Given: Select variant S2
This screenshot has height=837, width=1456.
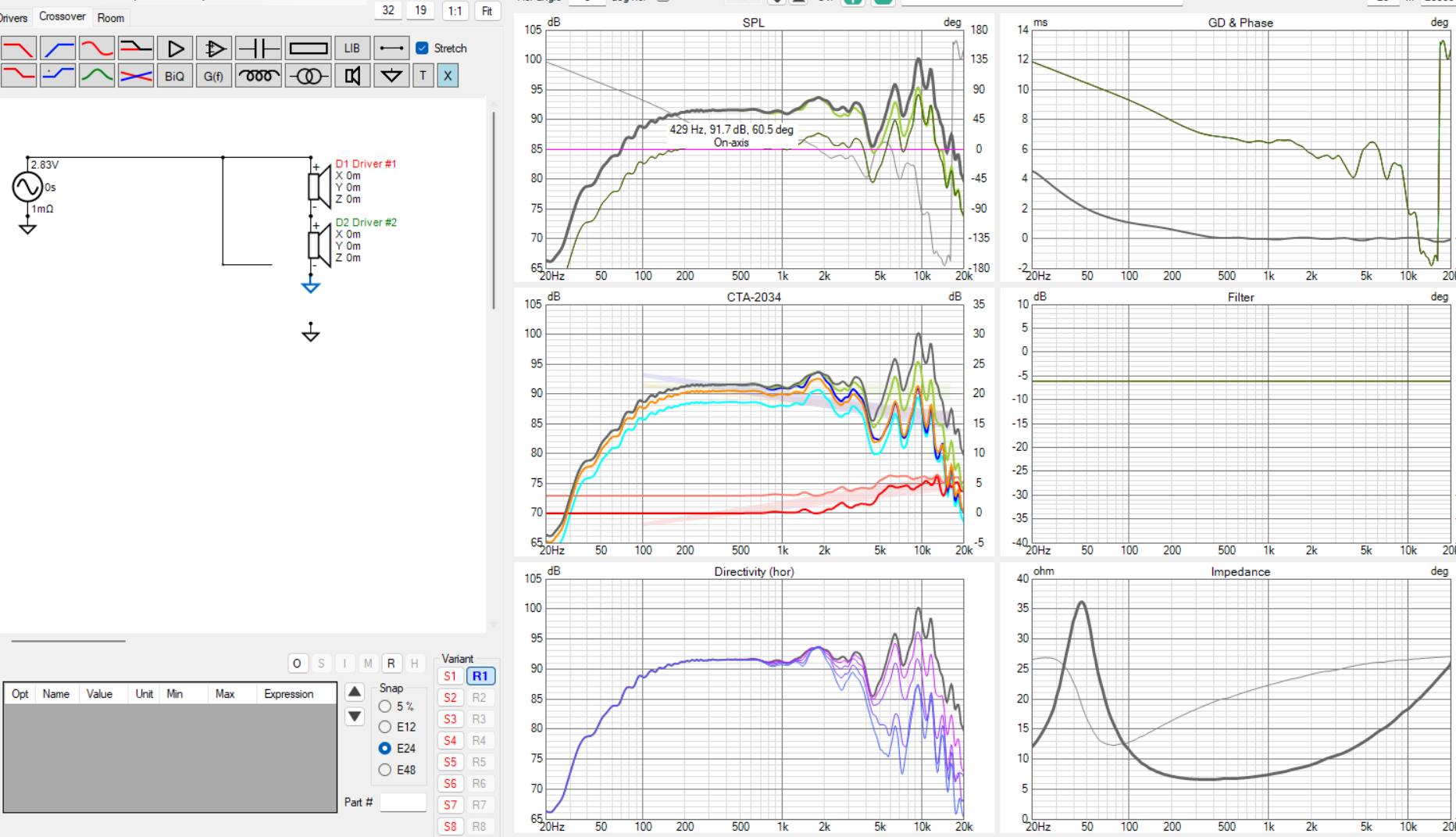Looking at the screenshot, I should pos(450,698).
